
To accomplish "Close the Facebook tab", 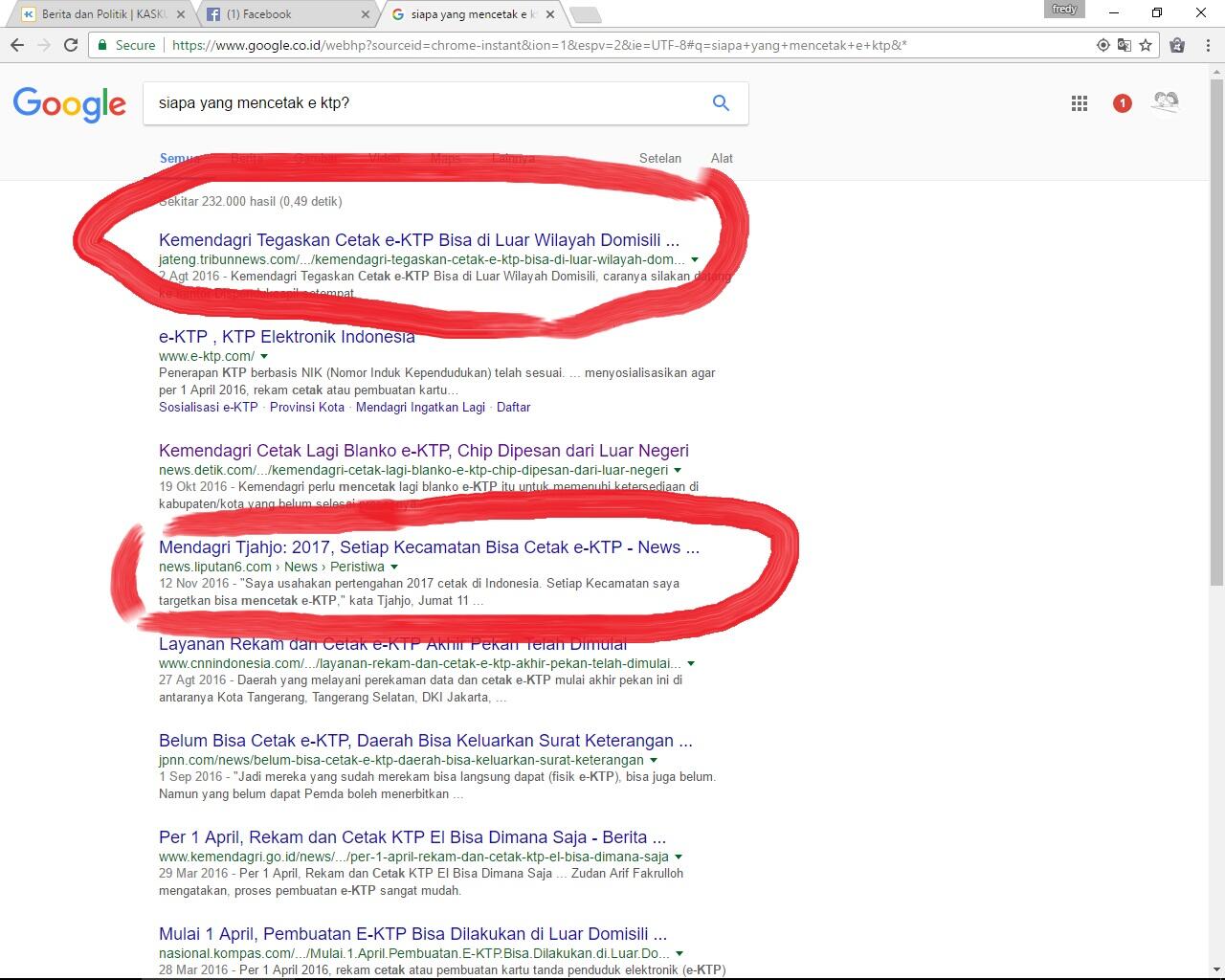I will click(x=366, y=14).
